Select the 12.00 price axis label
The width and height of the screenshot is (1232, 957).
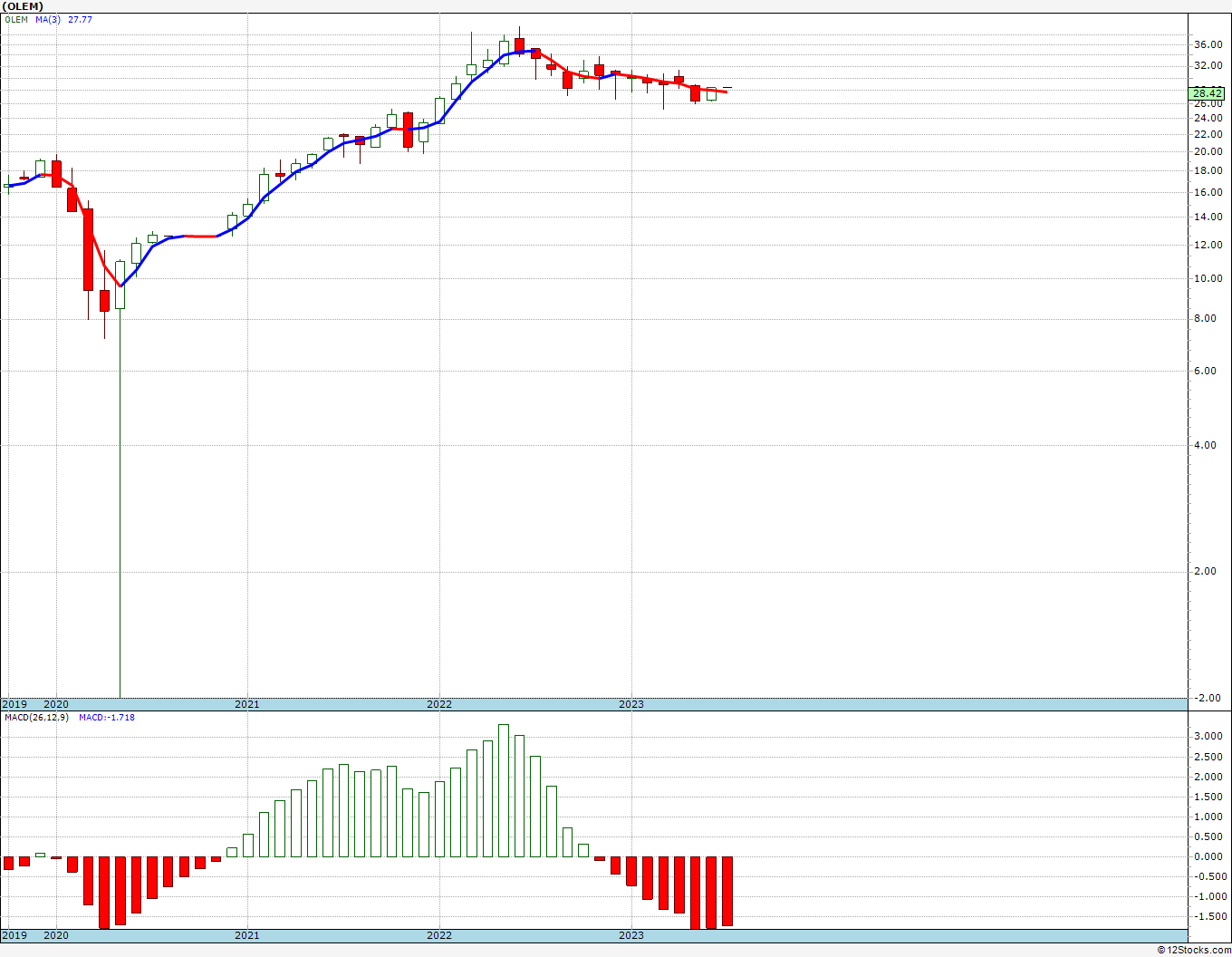pyautogui.click(x=1208, y=245)
